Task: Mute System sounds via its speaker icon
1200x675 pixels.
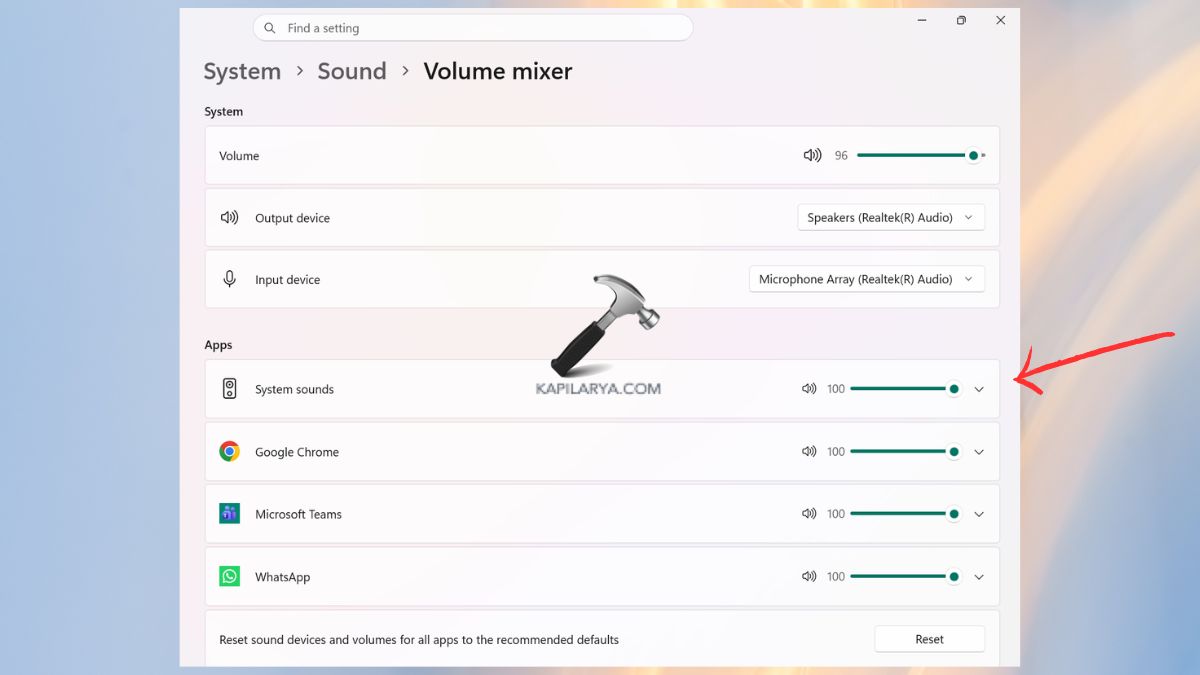Action: (x=809, y=389)
